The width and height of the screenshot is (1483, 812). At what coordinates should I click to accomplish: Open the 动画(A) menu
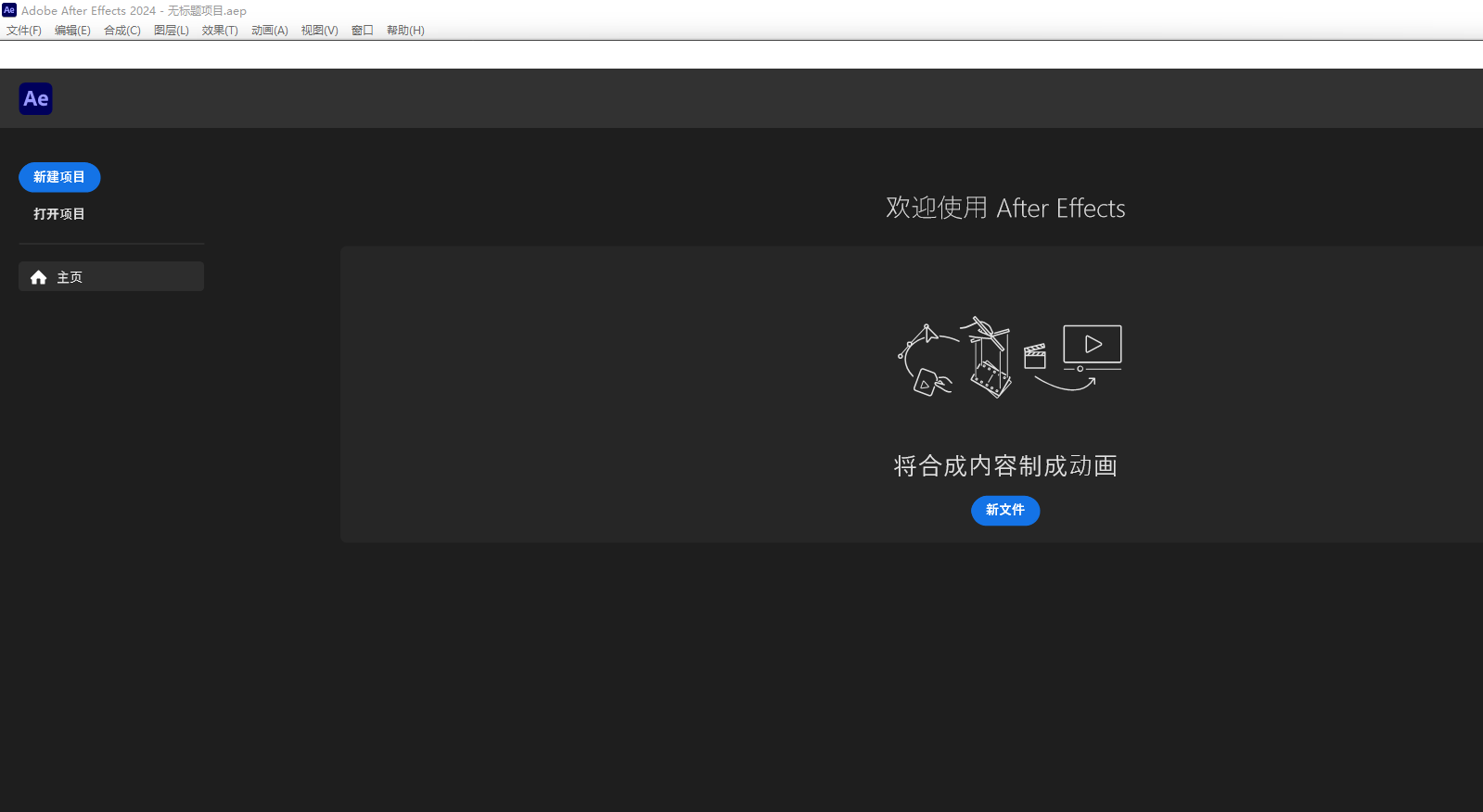pyautogui.click(x=269, y=31)
